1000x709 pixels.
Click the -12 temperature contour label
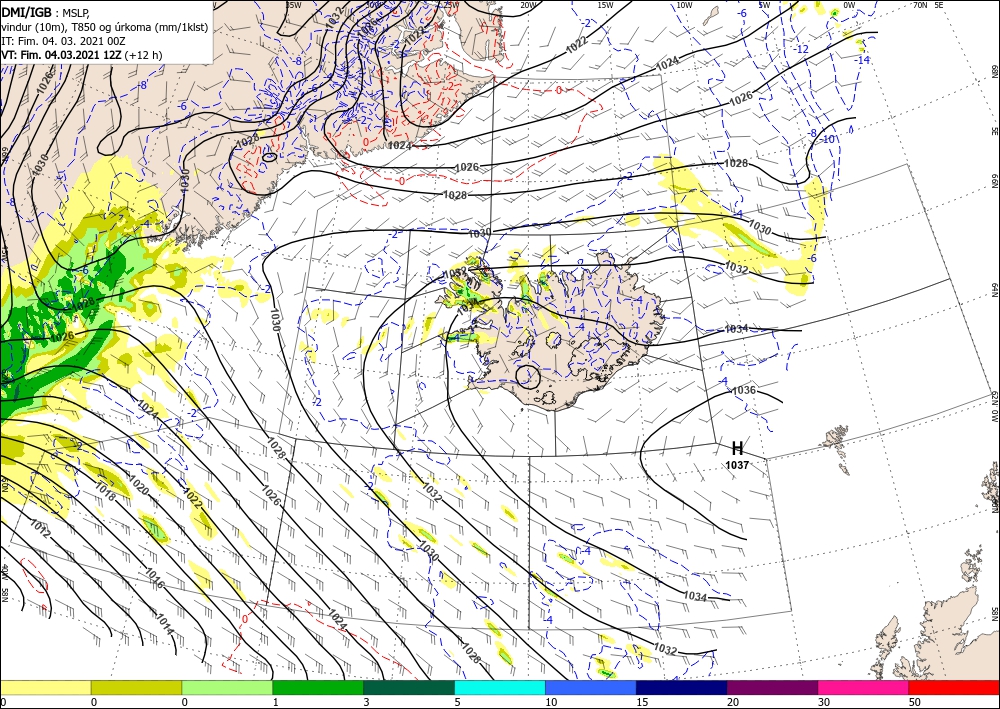802,49
